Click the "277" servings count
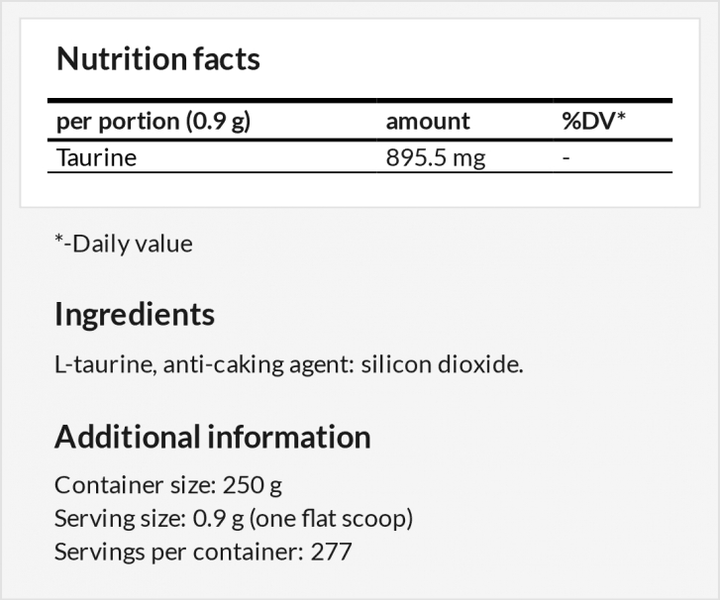The image size is (720, 600). (x=331, y=552)
